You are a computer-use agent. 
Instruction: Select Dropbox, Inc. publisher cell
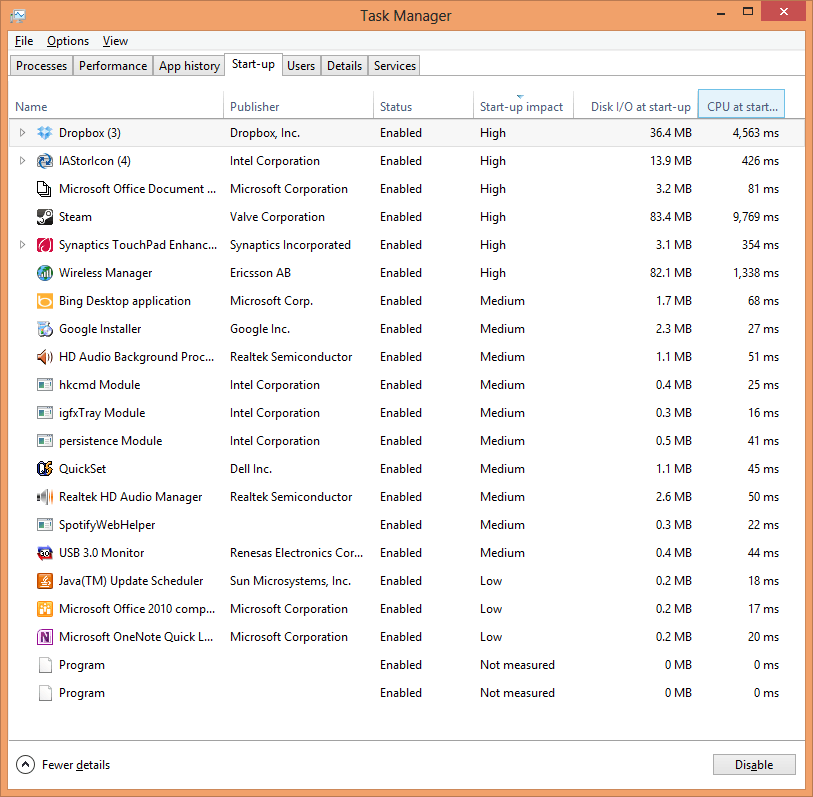(265, 133)
